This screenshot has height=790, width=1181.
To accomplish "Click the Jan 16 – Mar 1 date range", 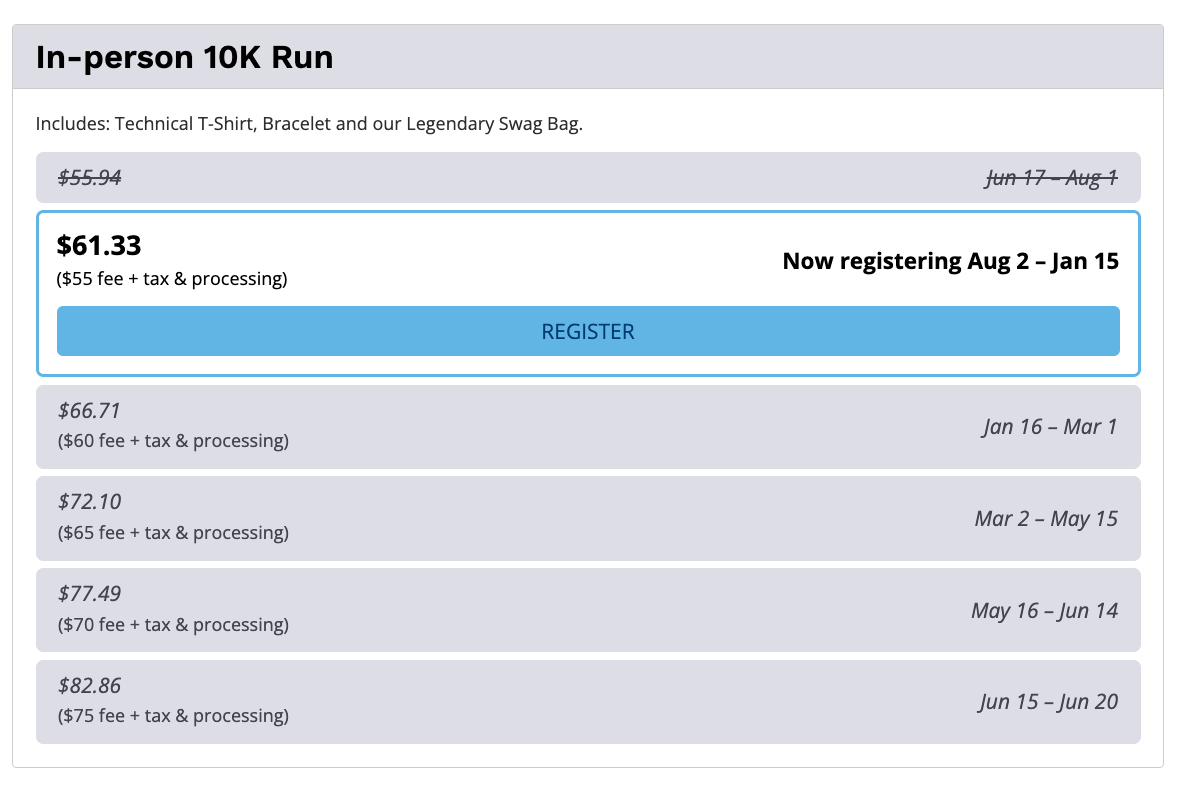I will point(1049,427).
